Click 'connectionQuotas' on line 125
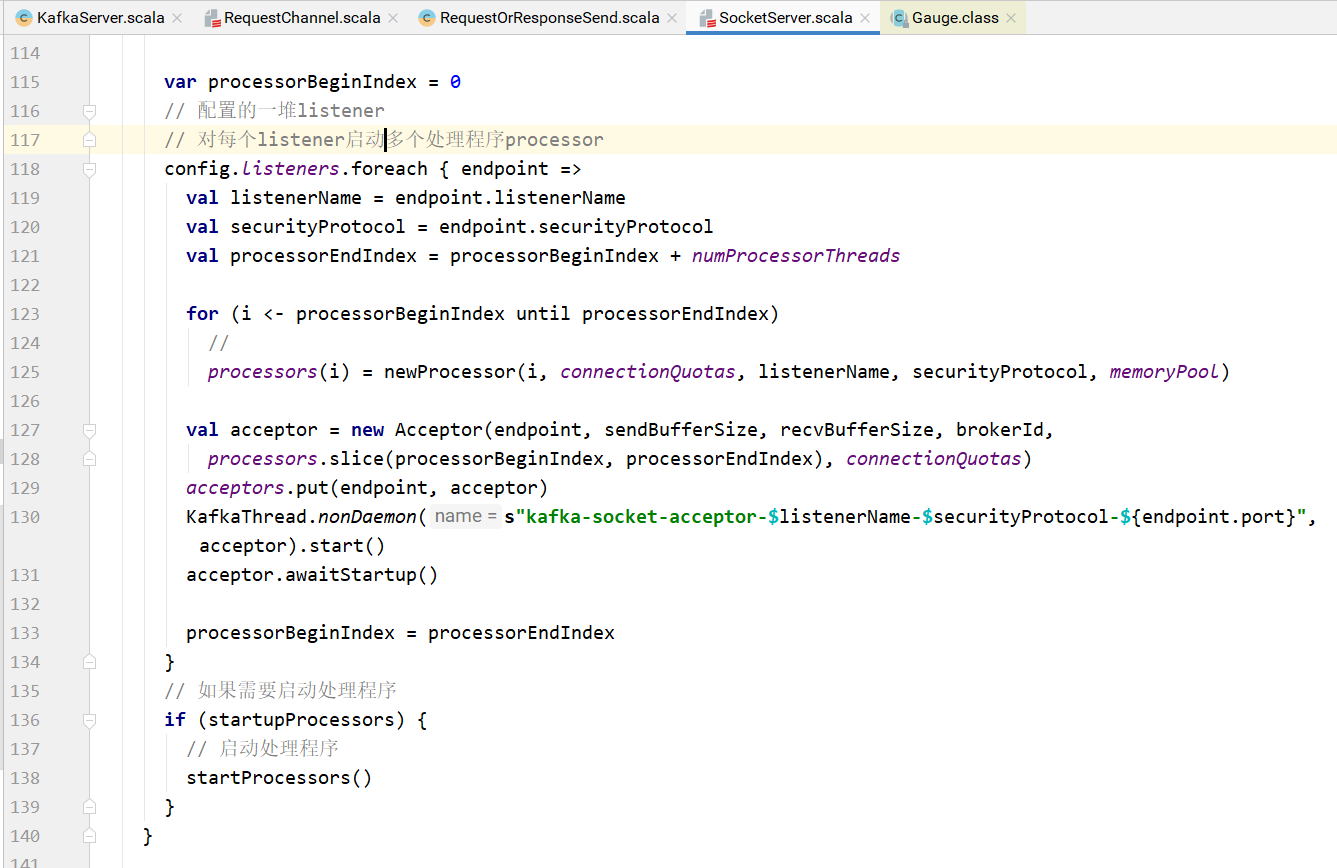1337x868 pixels. pos(648,372)
